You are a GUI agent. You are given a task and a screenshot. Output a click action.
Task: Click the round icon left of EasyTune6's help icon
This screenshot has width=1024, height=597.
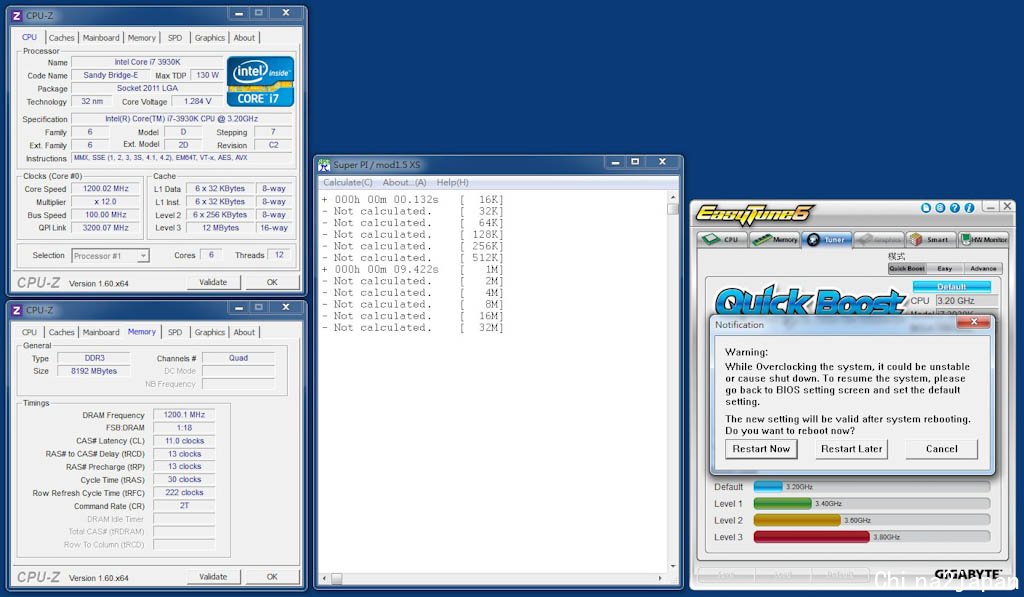940,208
